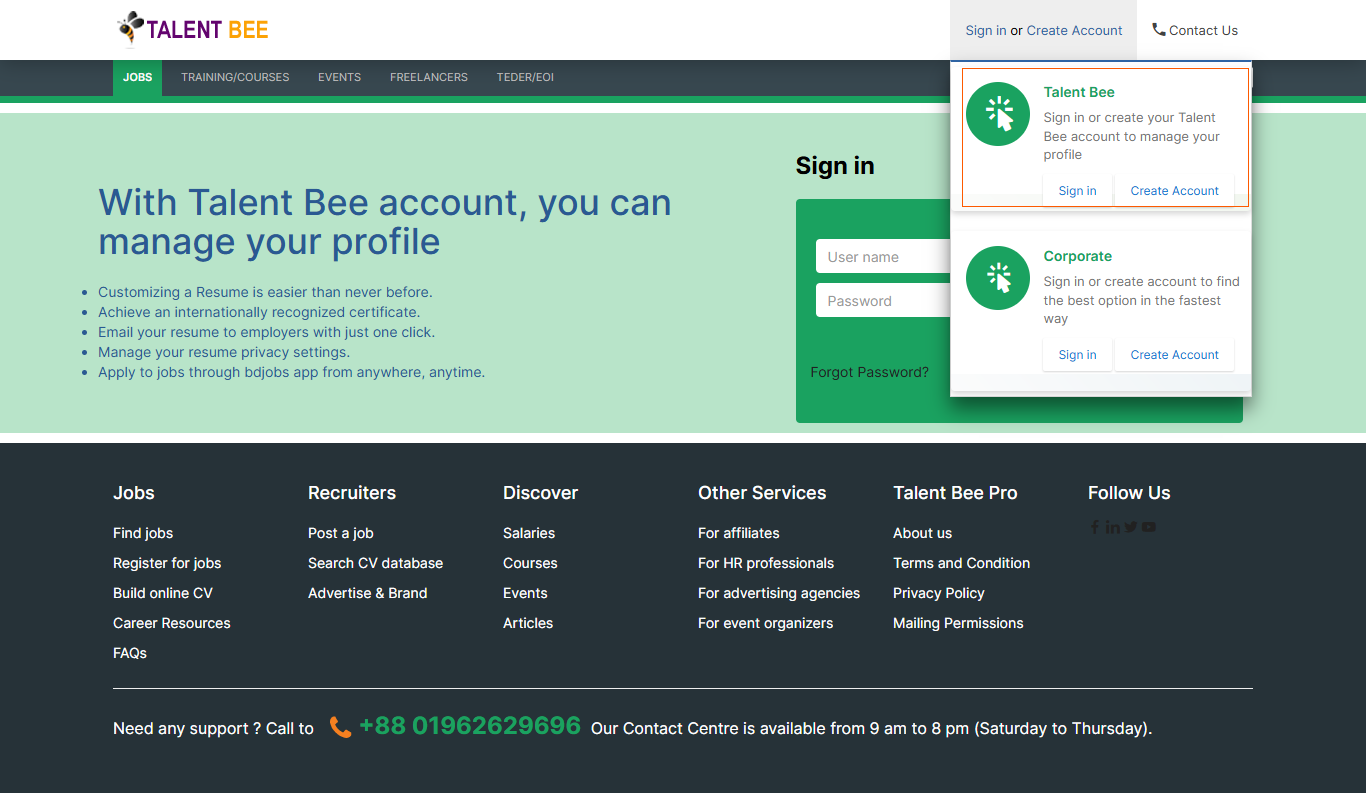Collapse the Sign in or Create Account dropdown
The image size is (1366, 793).
pyautogui.click(x=1043, y=31)
